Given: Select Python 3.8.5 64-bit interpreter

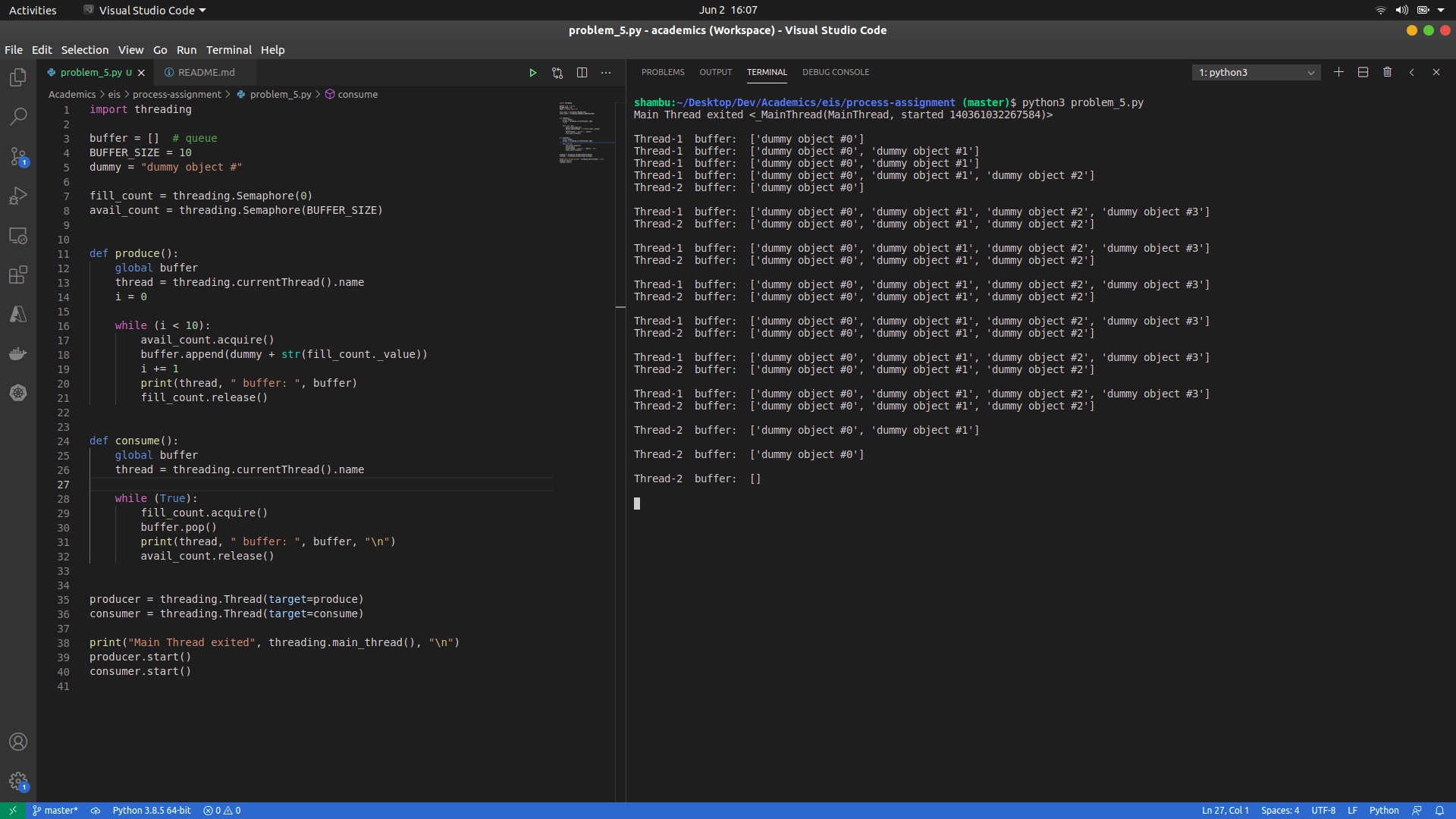Looking at the screenshot, I should [152, 811].
